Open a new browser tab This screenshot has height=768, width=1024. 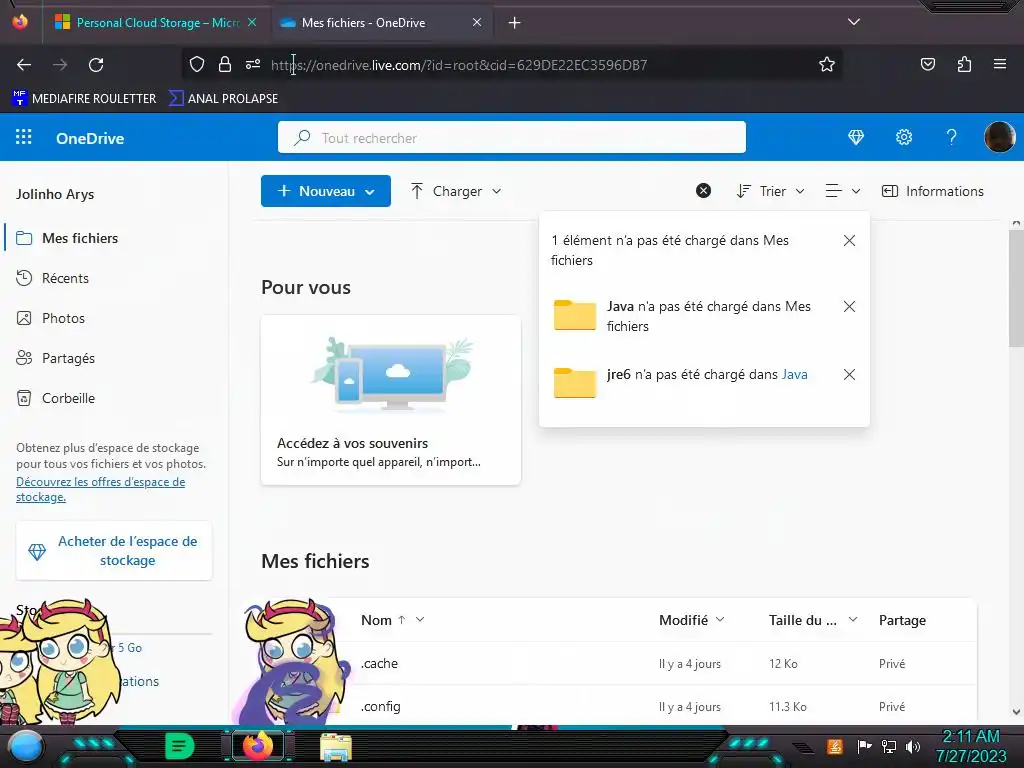tap(515, 23)
